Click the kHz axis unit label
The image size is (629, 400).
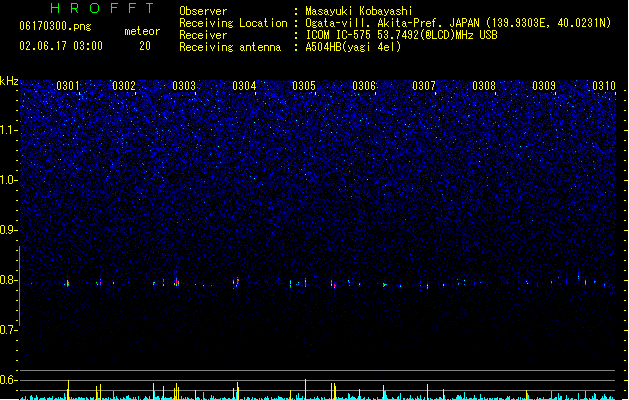coord(9,81)
